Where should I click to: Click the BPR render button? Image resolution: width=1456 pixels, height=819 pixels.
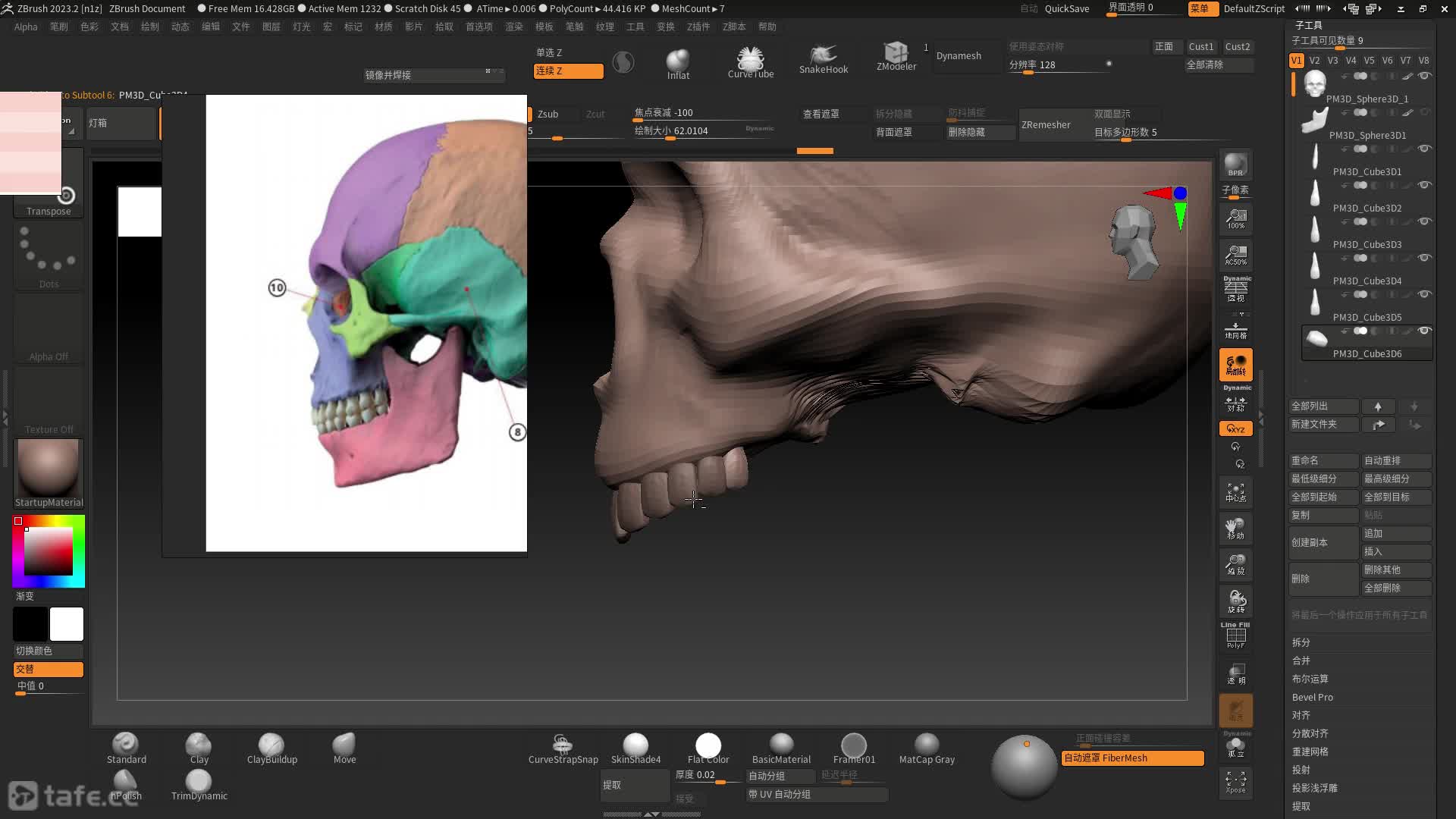pos(1235,165)
